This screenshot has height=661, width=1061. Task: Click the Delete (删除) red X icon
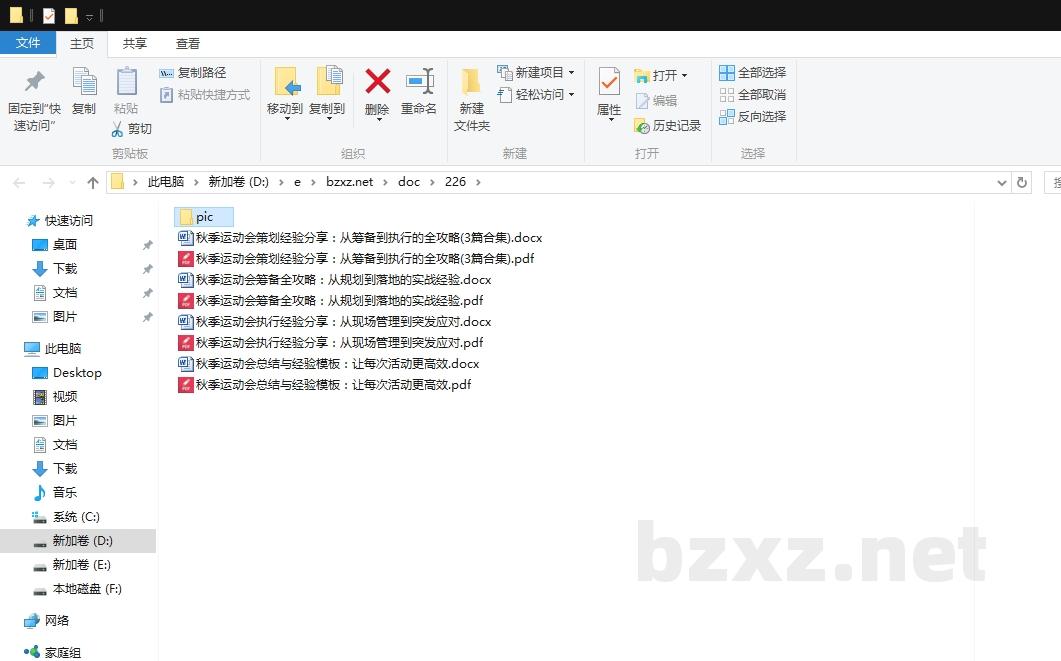(377, 82)
